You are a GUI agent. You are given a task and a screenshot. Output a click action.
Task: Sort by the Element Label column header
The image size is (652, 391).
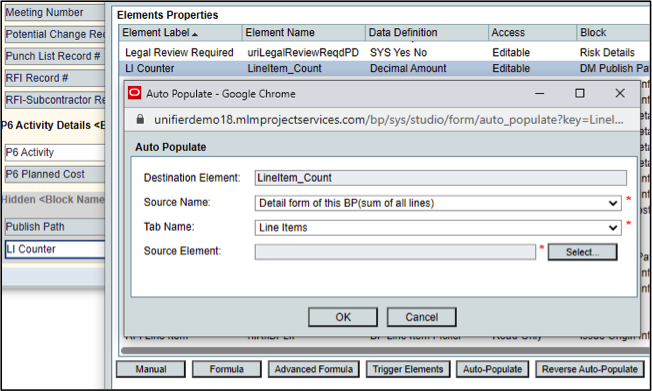click(180, 32)
